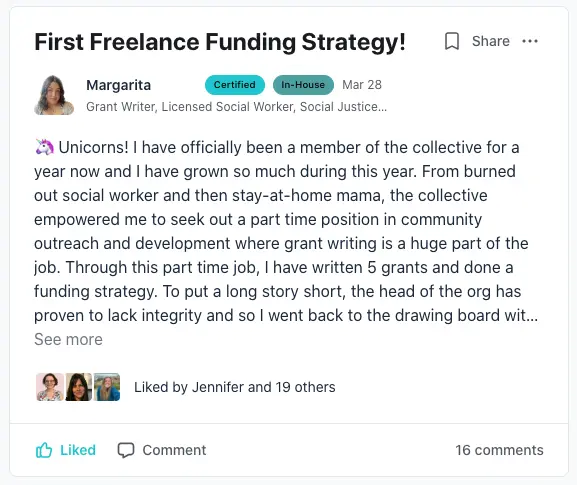Image resolution: width=577 pixels, height=485 pixels.
Task: View the third liker's blonde avatar
Action: pos(107,387)
